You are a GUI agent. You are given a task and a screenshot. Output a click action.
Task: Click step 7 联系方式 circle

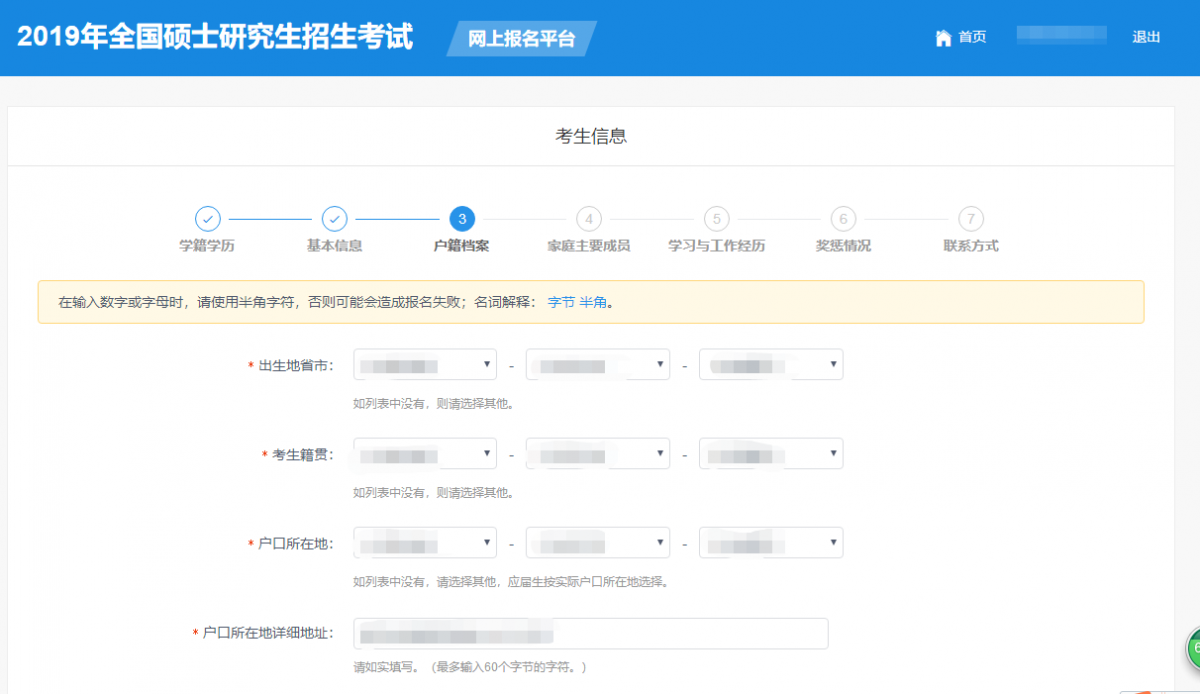click(x=970, y=219)
